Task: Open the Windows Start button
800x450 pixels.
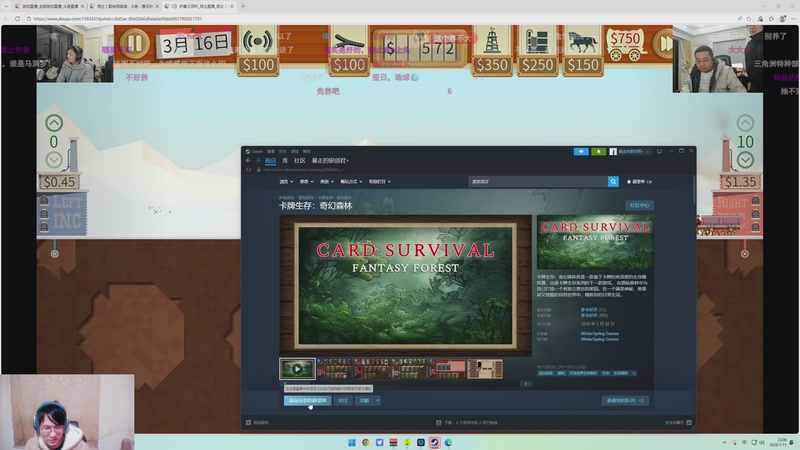Action: click(352, 442)
